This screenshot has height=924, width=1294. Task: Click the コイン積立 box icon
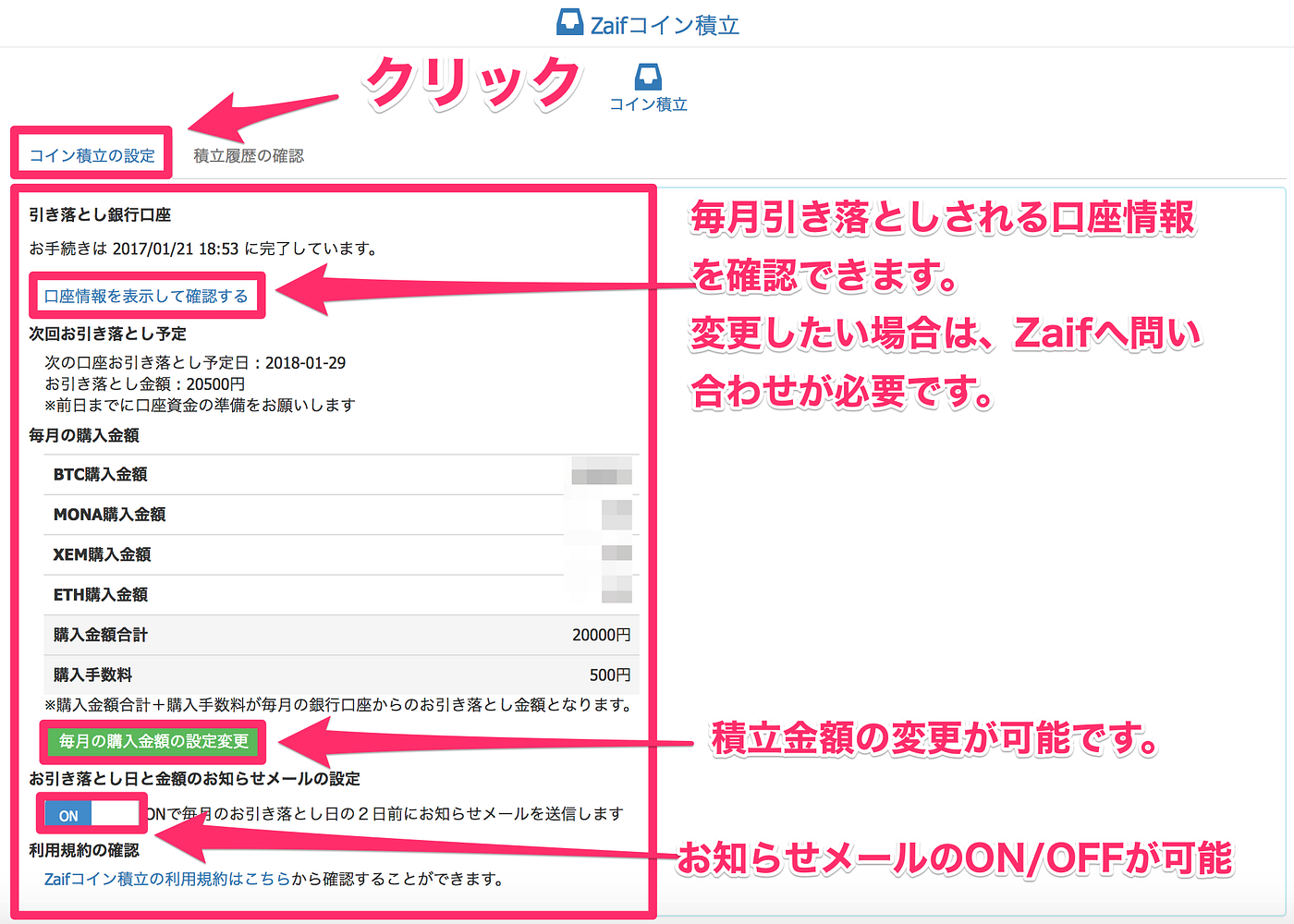click(648, 77)
